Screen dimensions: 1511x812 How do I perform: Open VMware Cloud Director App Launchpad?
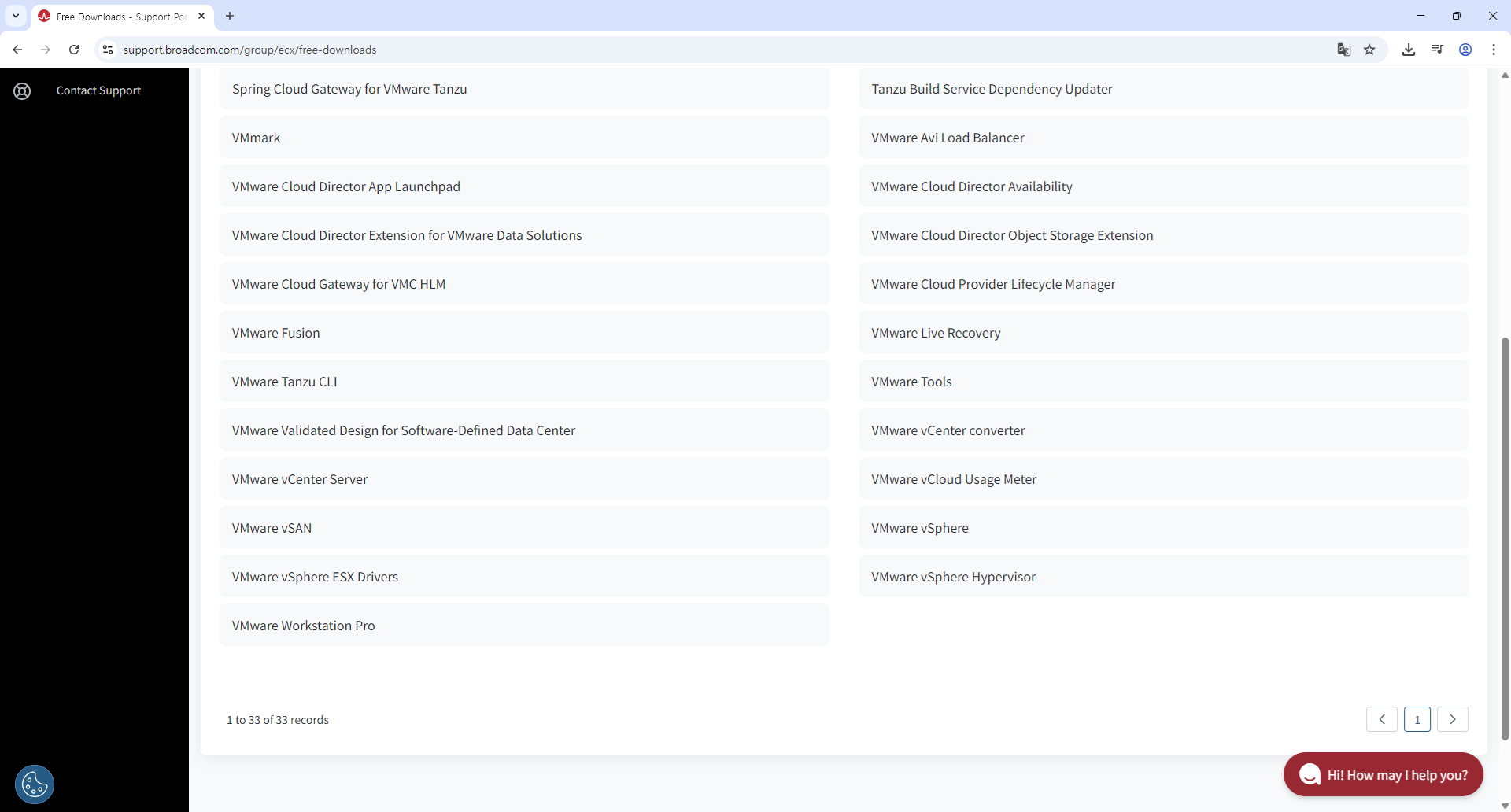524,186
